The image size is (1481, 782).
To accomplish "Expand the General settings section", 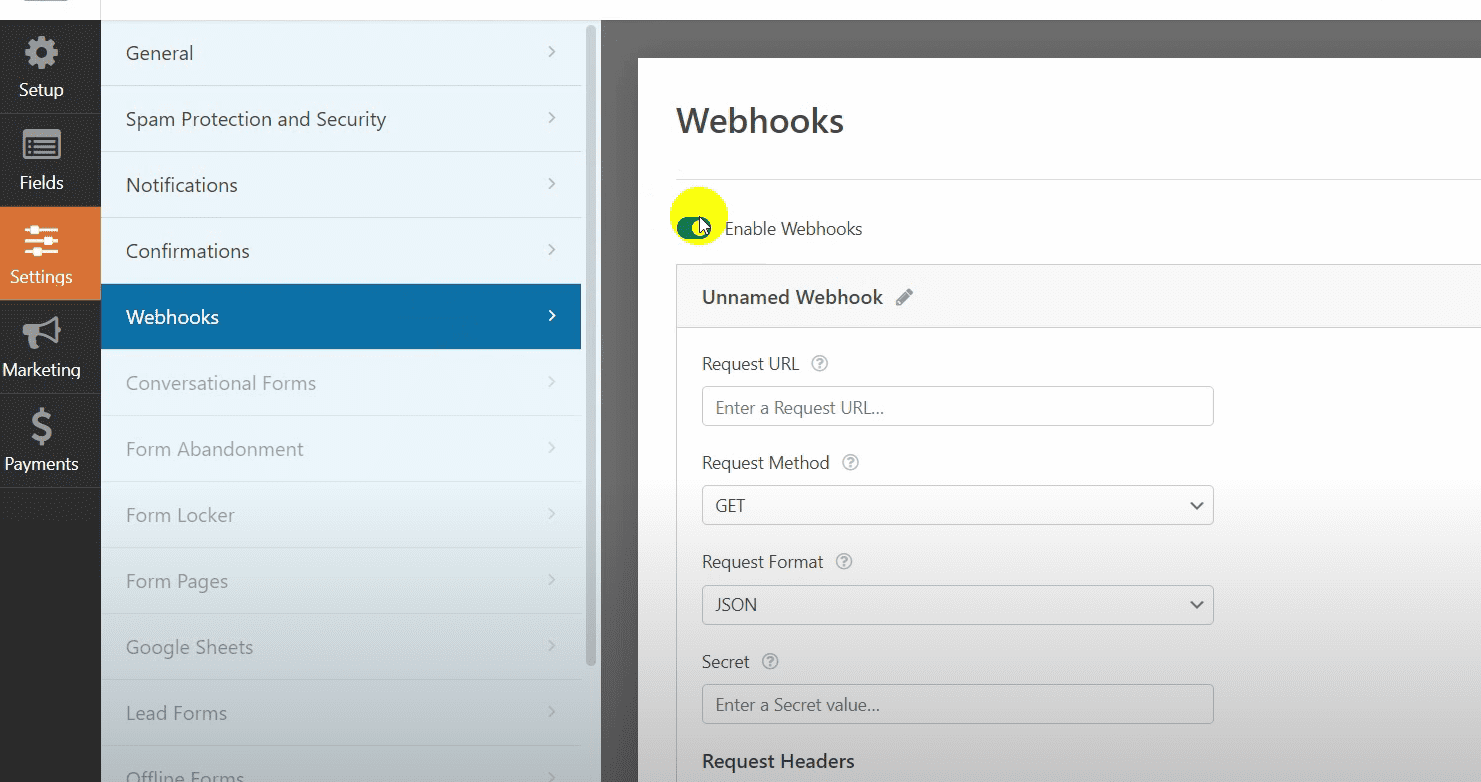I will pos(340,53).
